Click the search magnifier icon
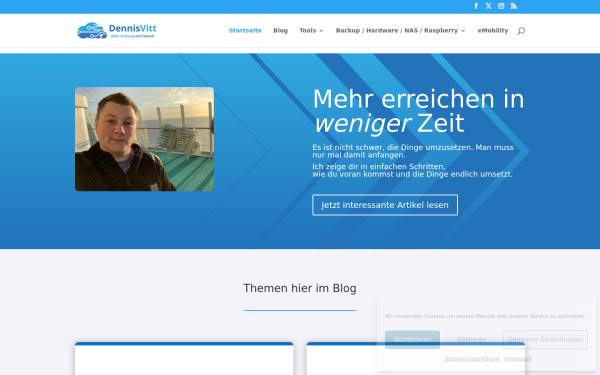Viewport: 600px width, 375px height. [521, 31]
